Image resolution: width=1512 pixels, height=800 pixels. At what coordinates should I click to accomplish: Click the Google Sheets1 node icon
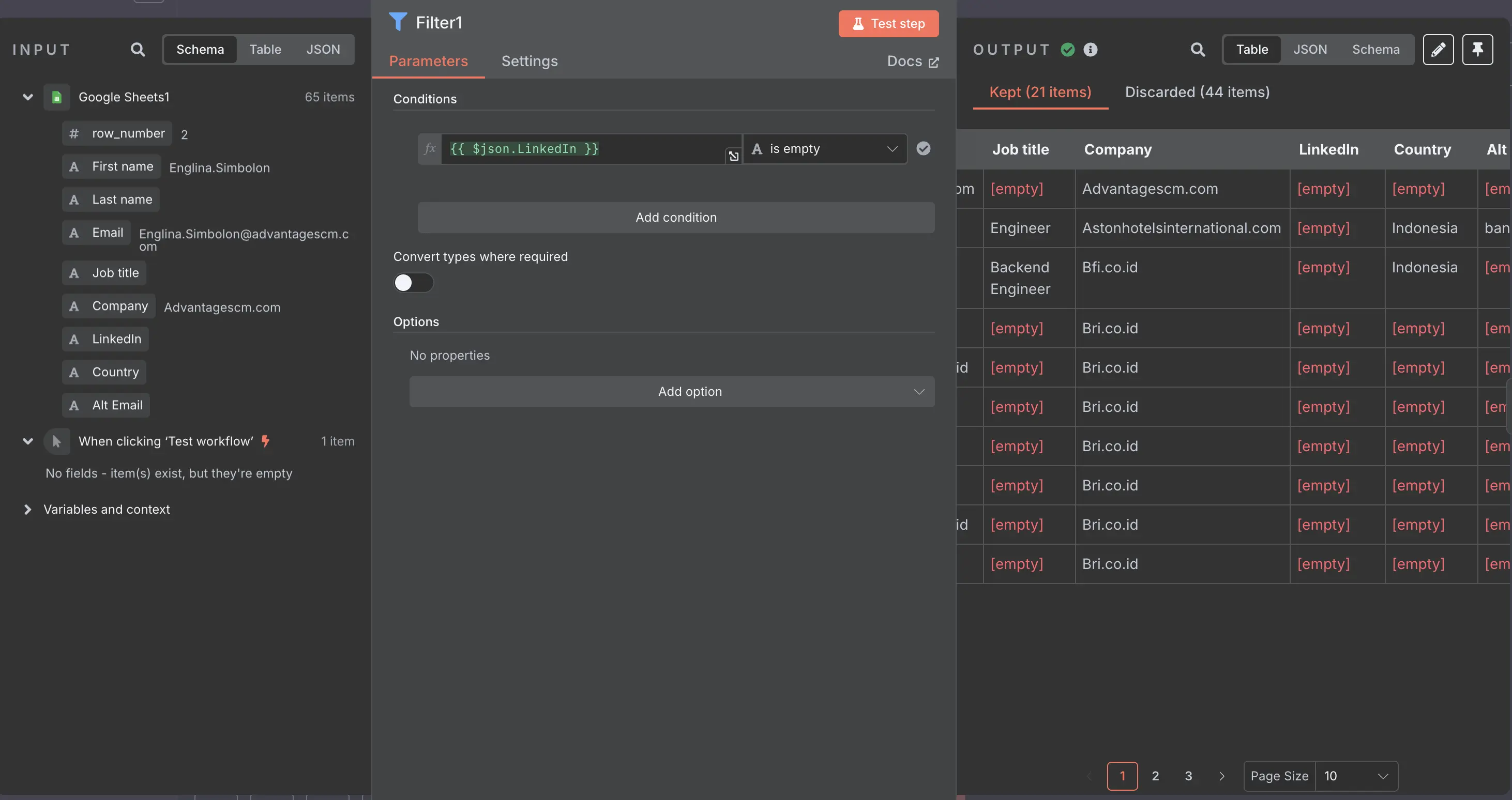[57, 96]
